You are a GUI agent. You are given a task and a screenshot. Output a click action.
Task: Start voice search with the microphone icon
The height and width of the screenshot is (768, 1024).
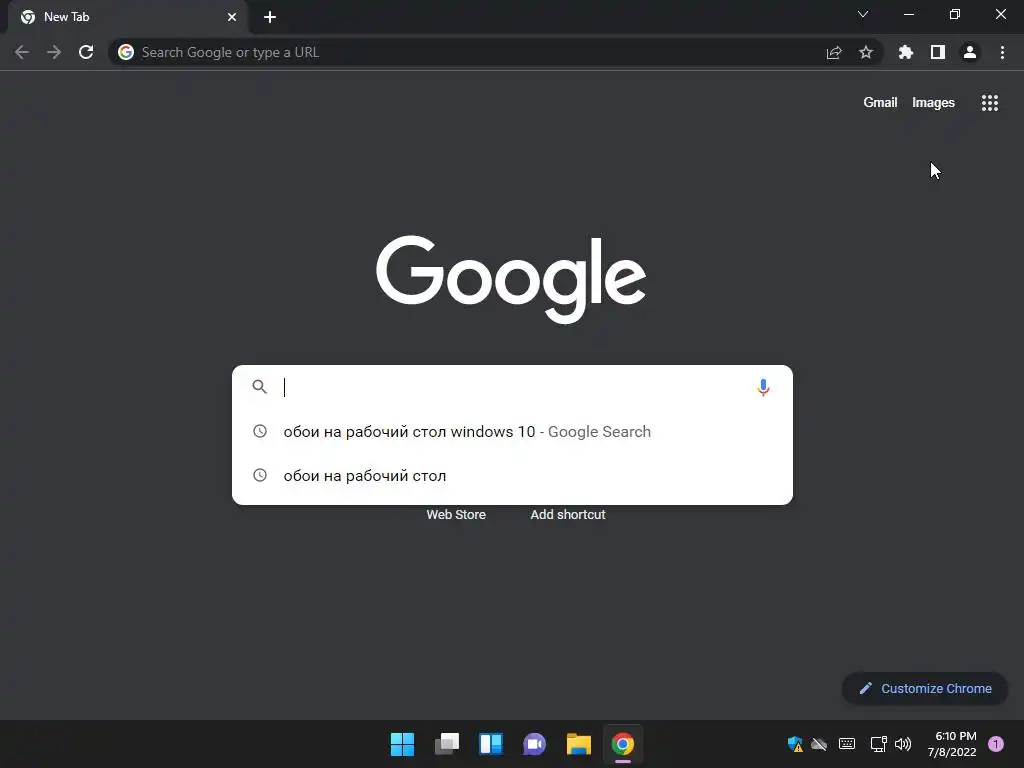click(x=763, y=387)
